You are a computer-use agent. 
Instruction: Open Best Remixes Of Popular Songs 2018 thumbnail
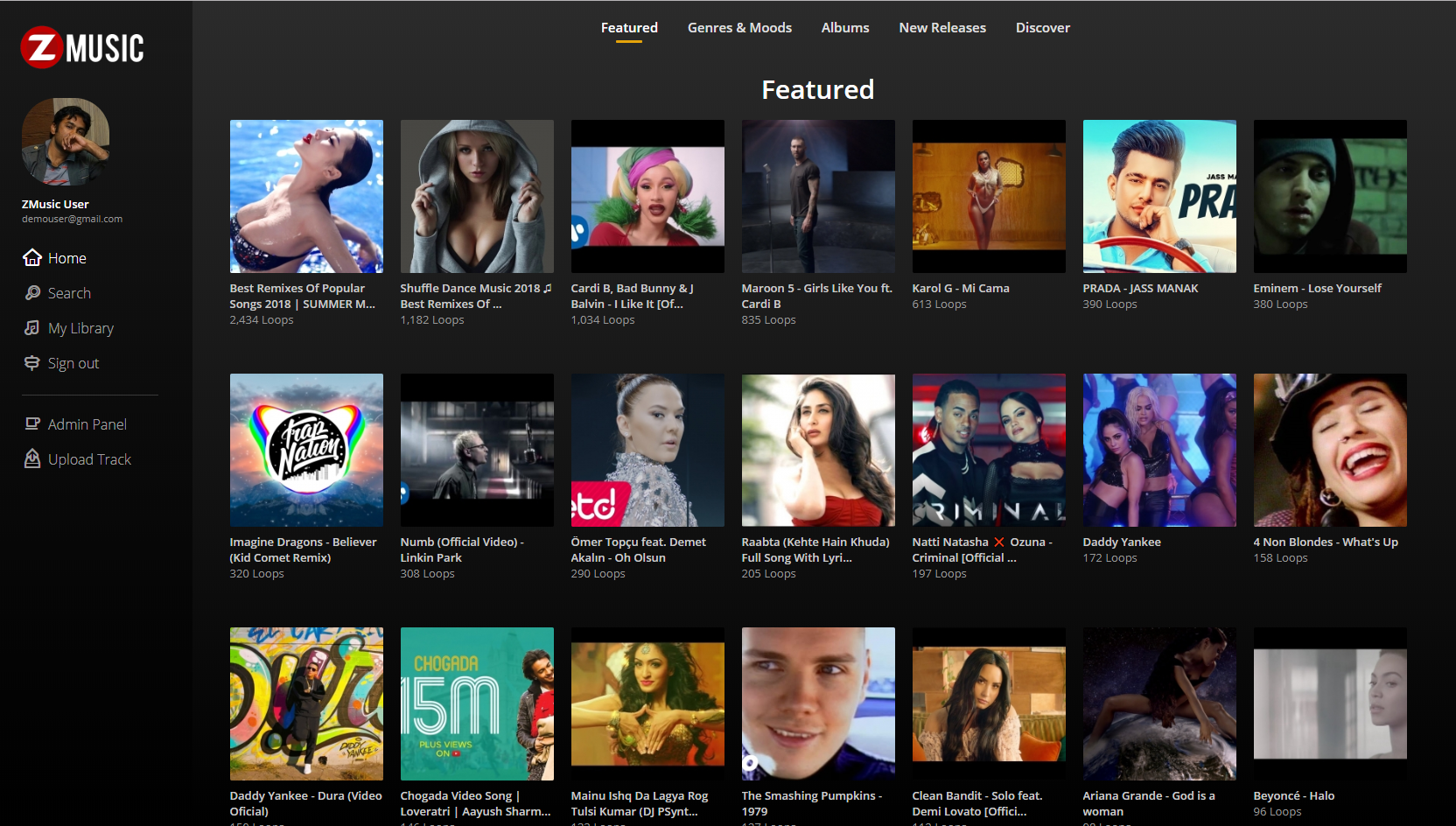tap(306, 196)
